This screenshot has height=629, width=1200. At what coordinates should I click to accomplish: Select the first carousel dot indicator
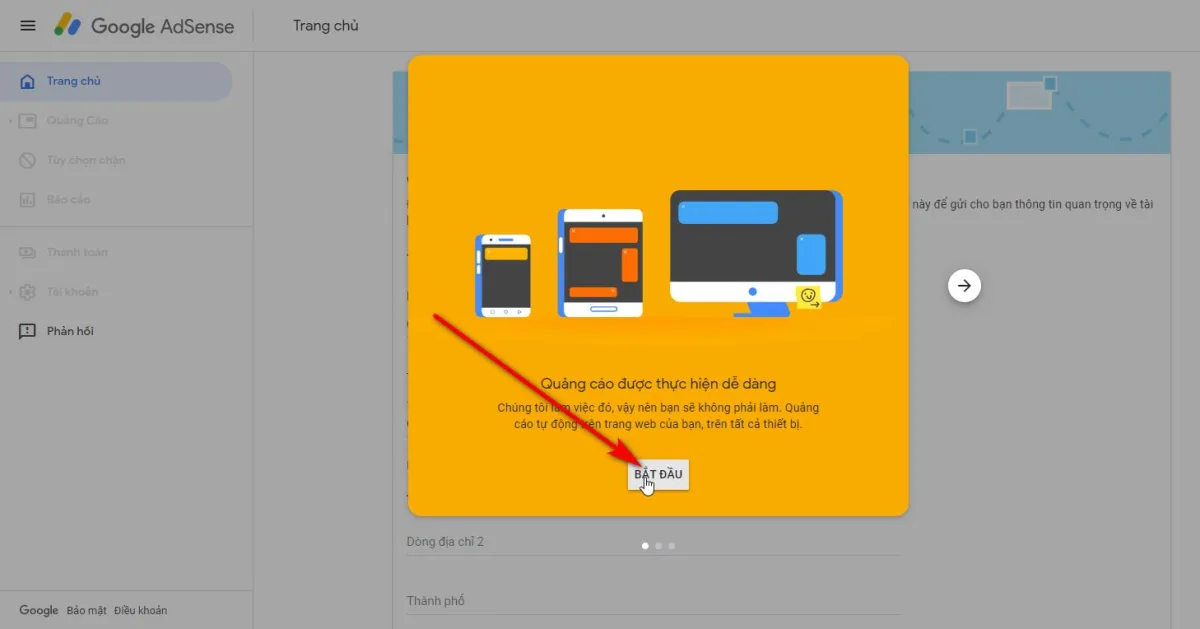point(645,546)
